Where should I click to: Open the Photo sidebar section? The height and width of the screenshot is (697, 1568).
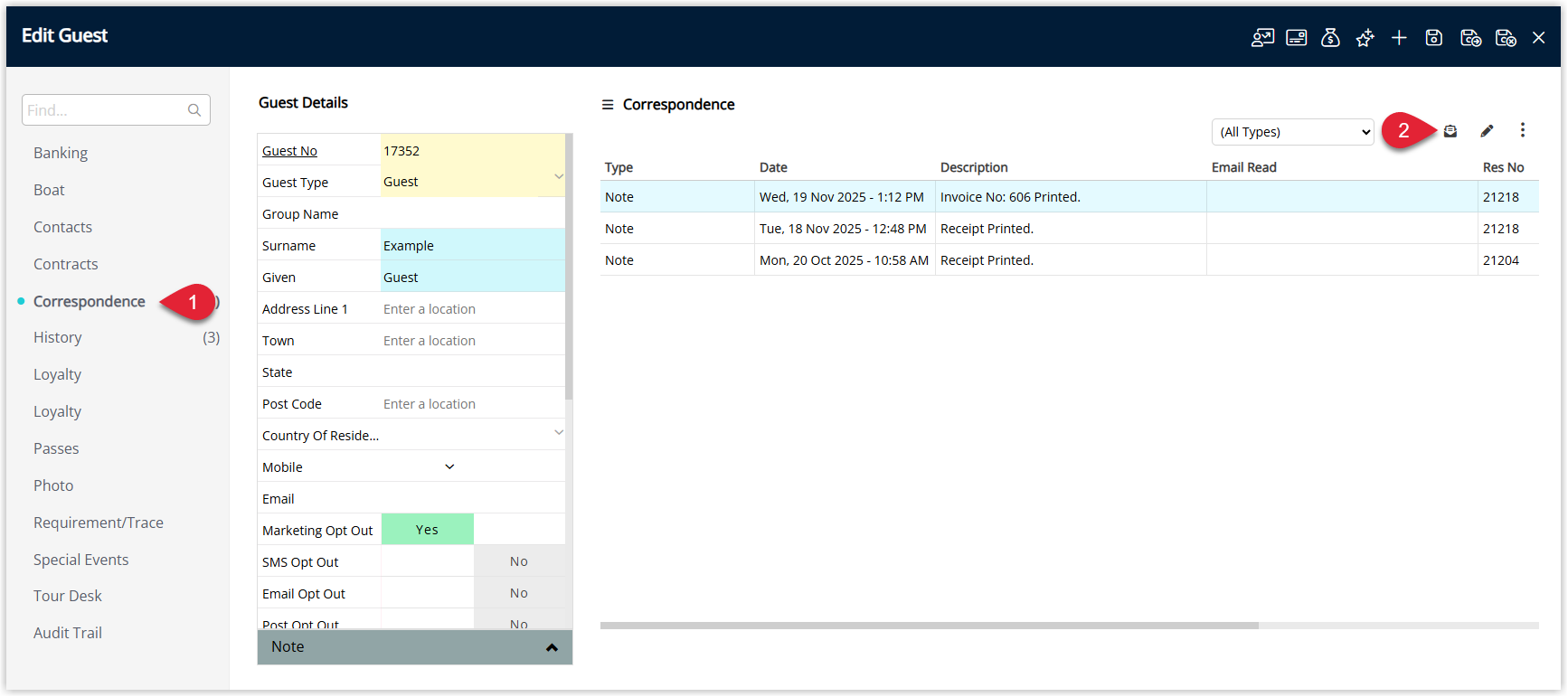[53, 485]
